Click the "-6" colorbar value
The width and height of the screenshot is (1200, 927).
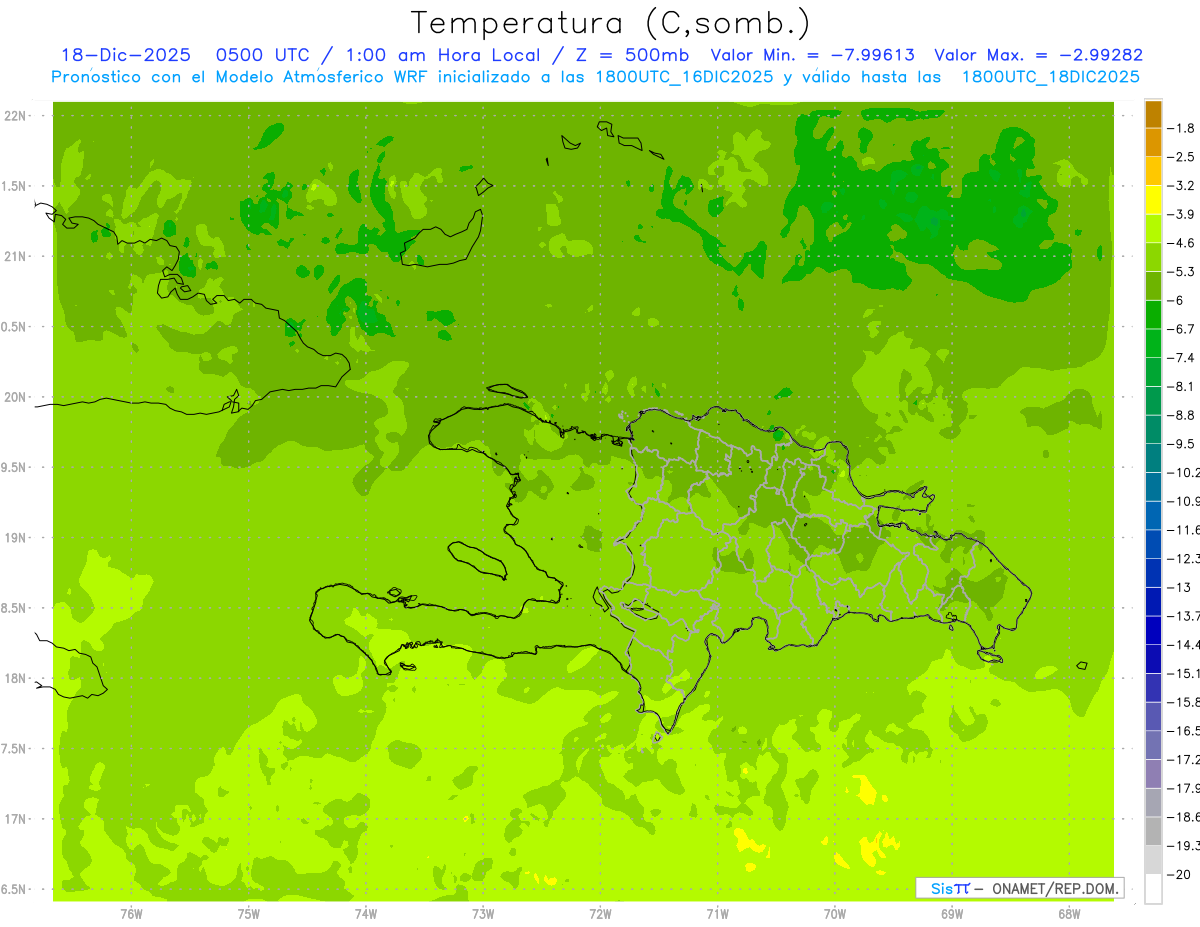click(1176, 300)
